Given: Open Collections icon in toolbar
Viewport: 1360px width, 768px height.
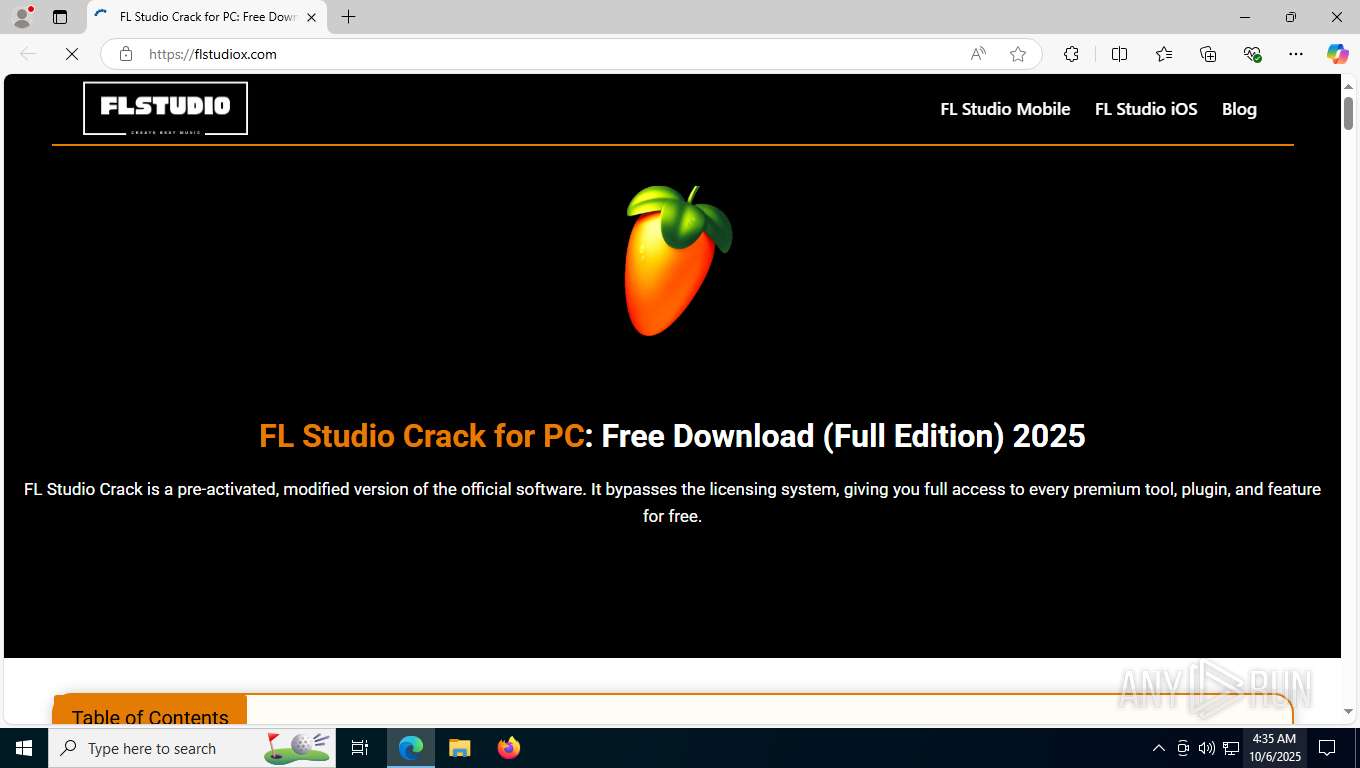Looking at the screenshot, I should (1208, 54).
